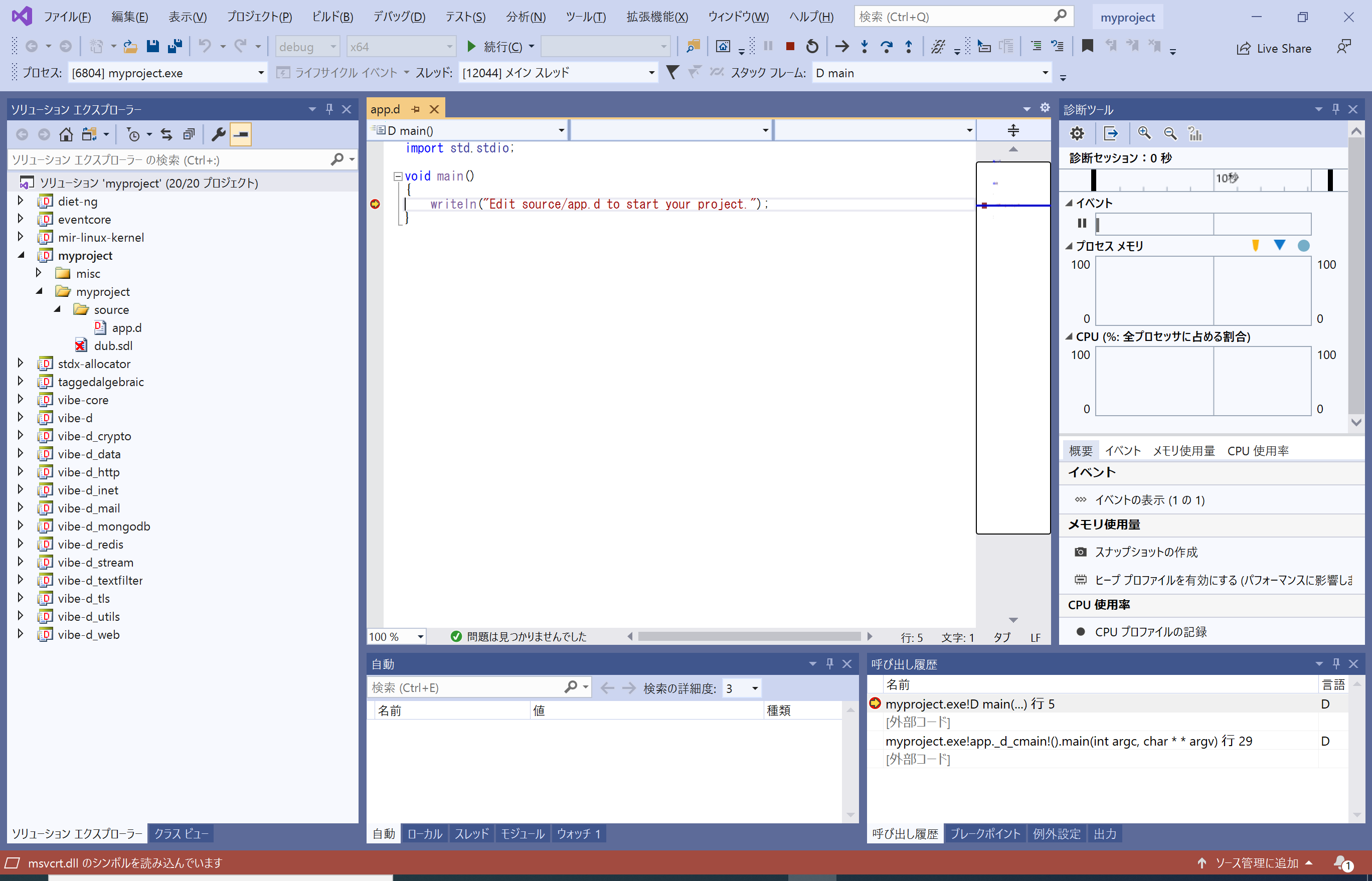Collapse the source folder node

57,309
